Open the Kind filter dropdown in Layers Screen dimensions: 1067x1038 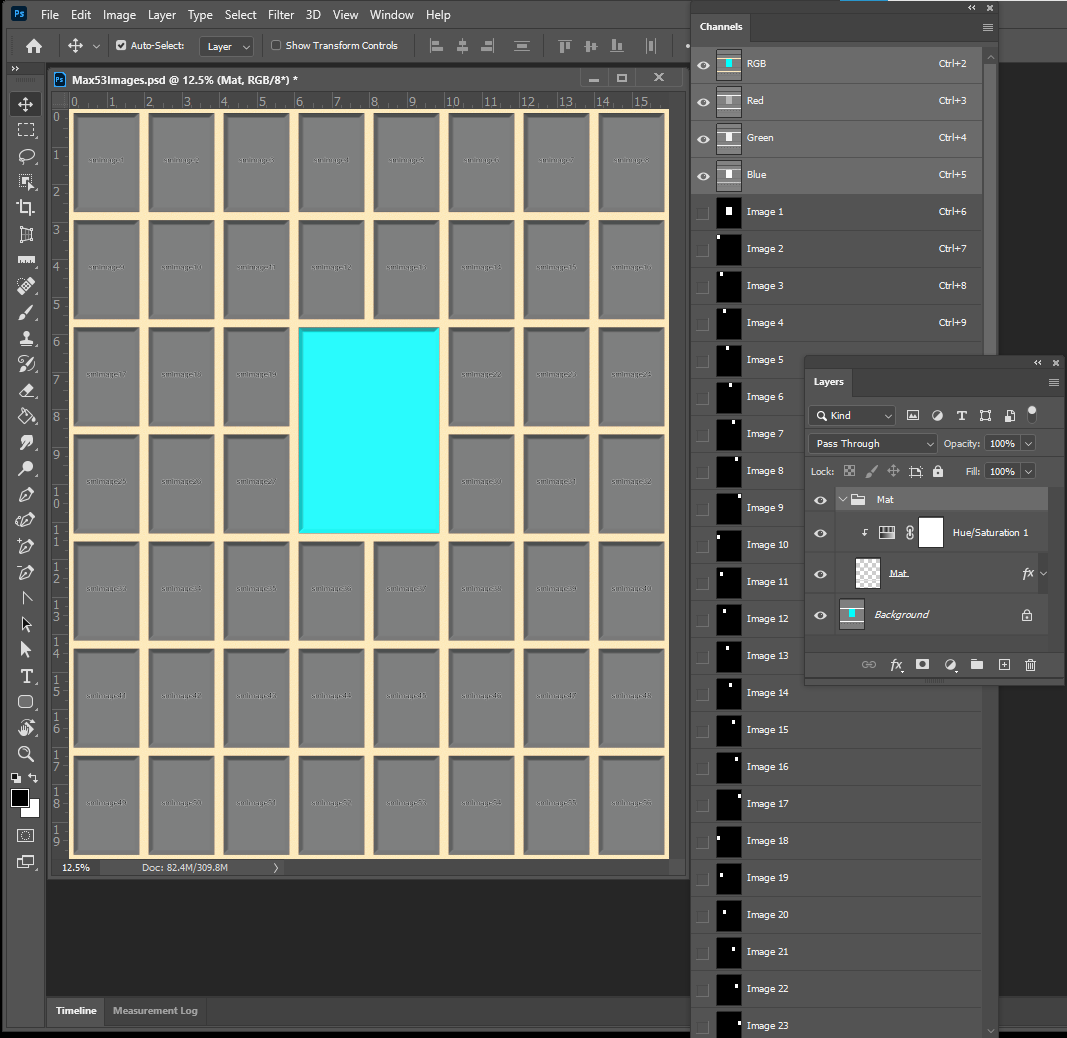tap(853, 416)
